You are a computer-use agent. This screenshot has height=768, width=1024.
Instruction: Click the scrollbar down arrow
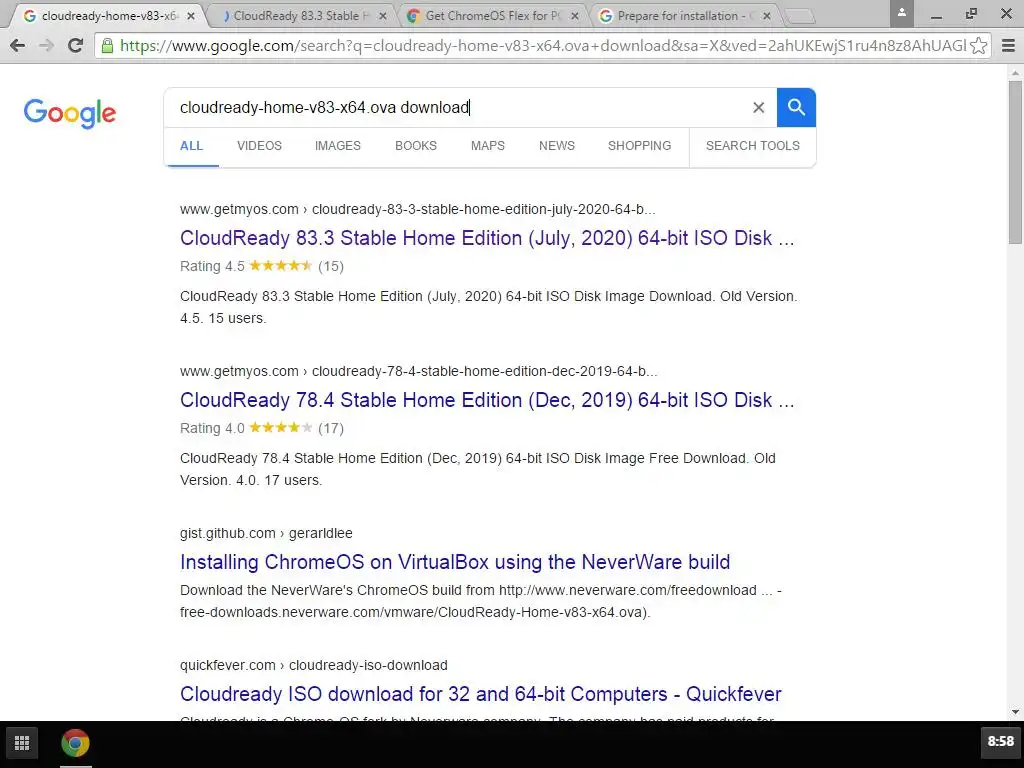coord(1016,712)
